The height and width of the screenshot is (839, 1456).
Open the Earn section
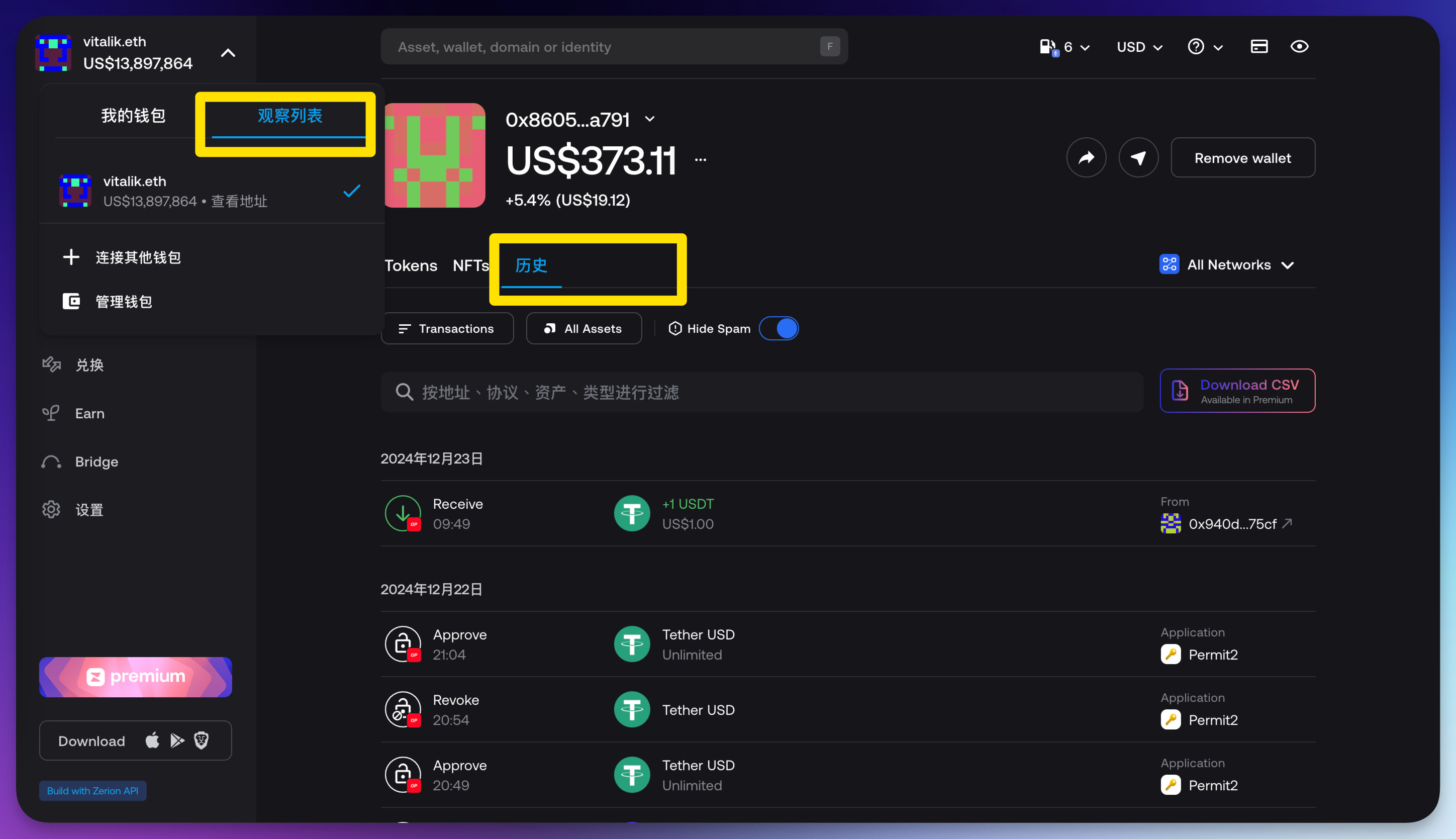click(90, 413)
